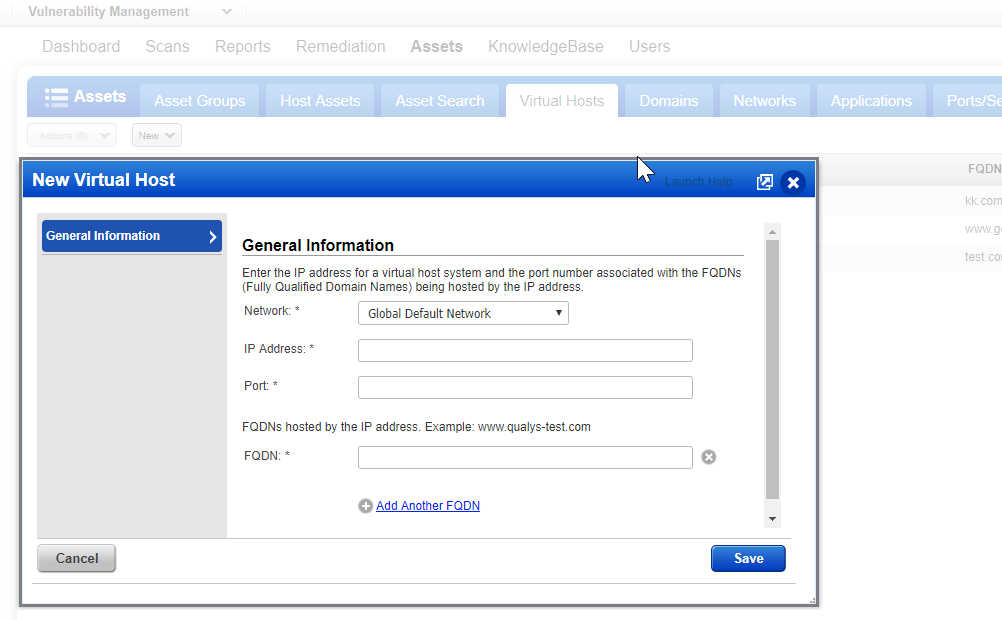1002x620 pixels.
Task: Open the Reports section
Action: point(242,46)
